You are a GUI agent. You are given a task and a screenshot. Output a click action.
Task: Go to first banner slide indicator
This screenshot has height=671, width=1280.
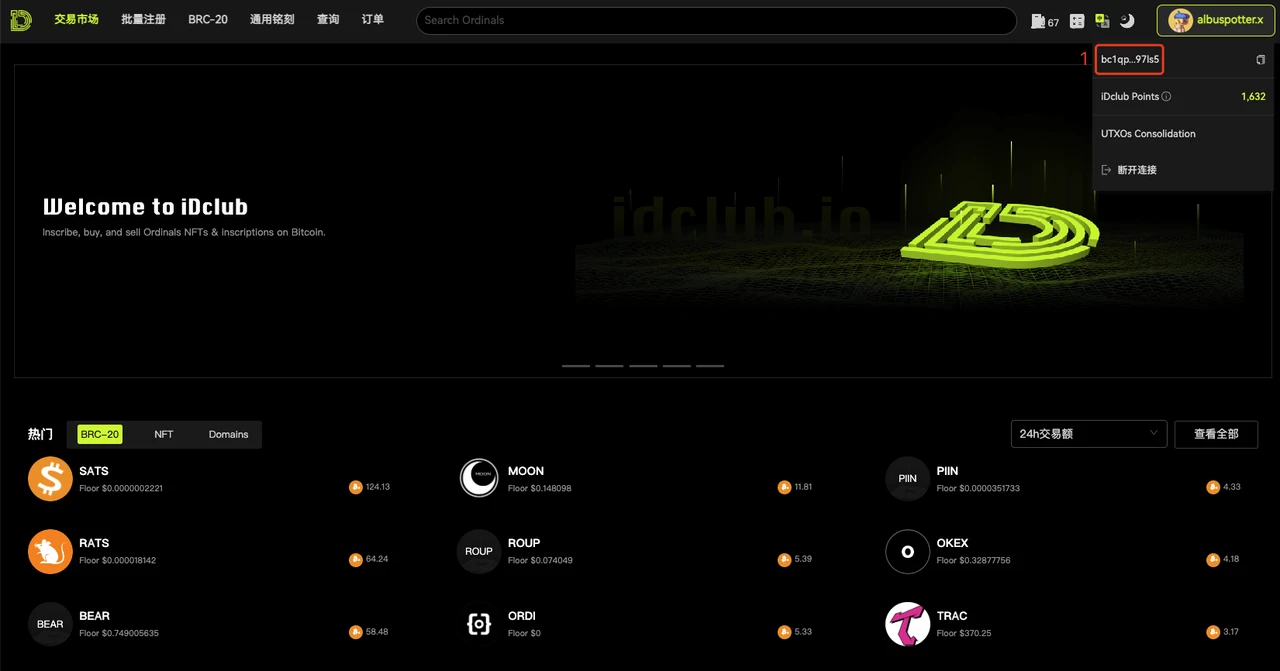[576, 366]
